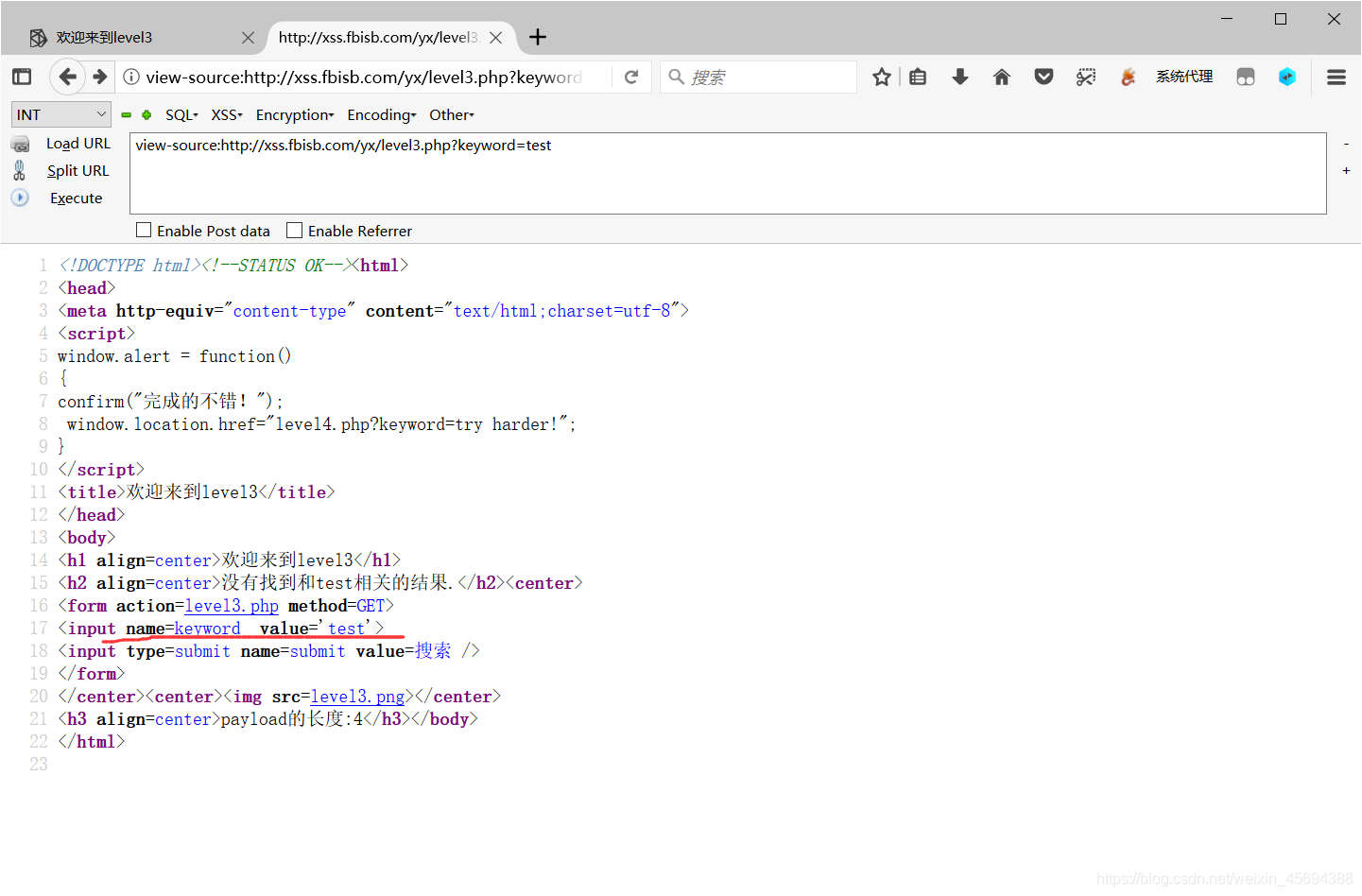Click source line number 17
Screen dimensions: 1362x896
[39, 629]
